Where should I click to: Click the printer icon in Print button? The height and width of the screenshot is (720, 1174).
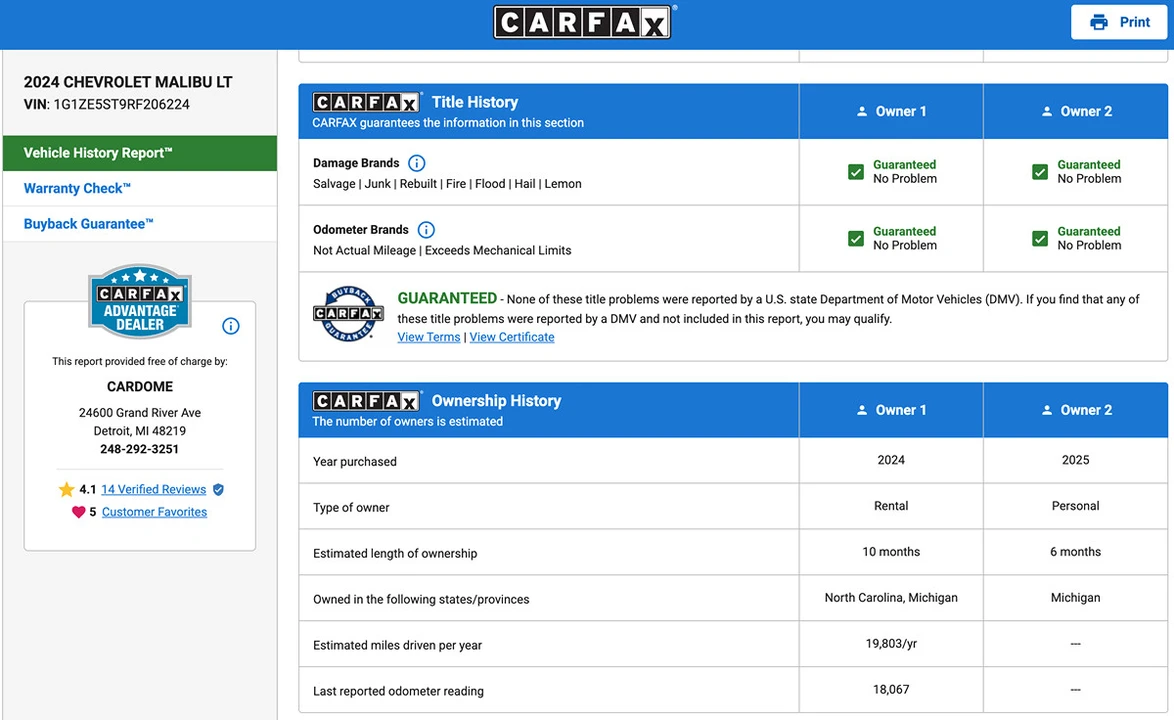[x=1098, y=22]
